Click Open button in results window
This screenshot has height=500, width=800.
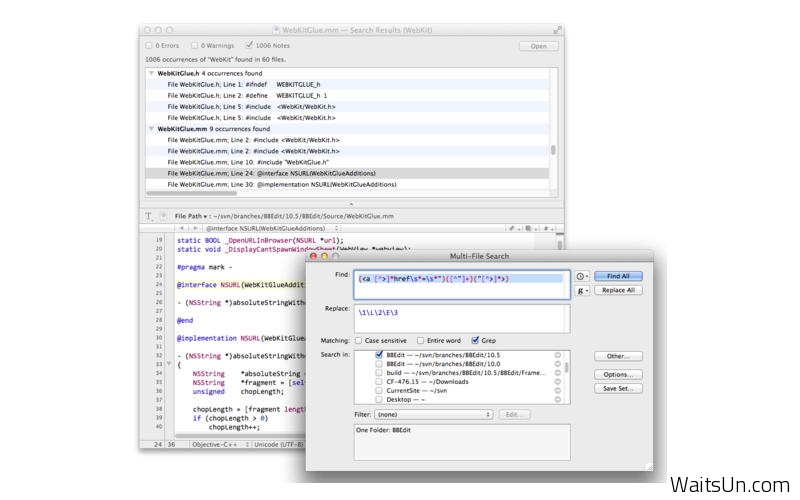point(538,46)
